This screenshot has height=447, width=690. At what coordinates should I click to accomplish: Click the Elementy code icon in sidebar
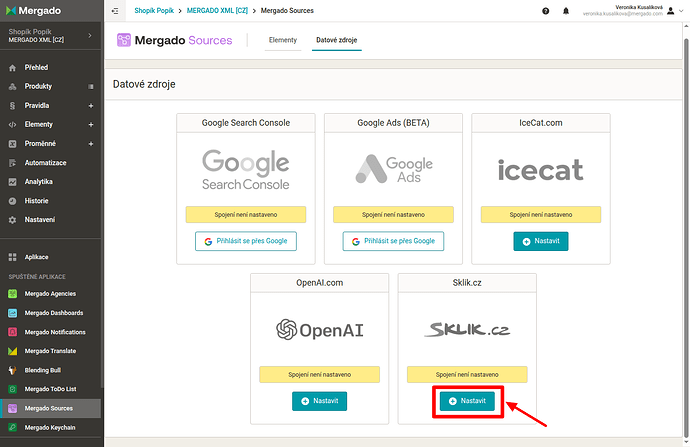click(12, 125)
